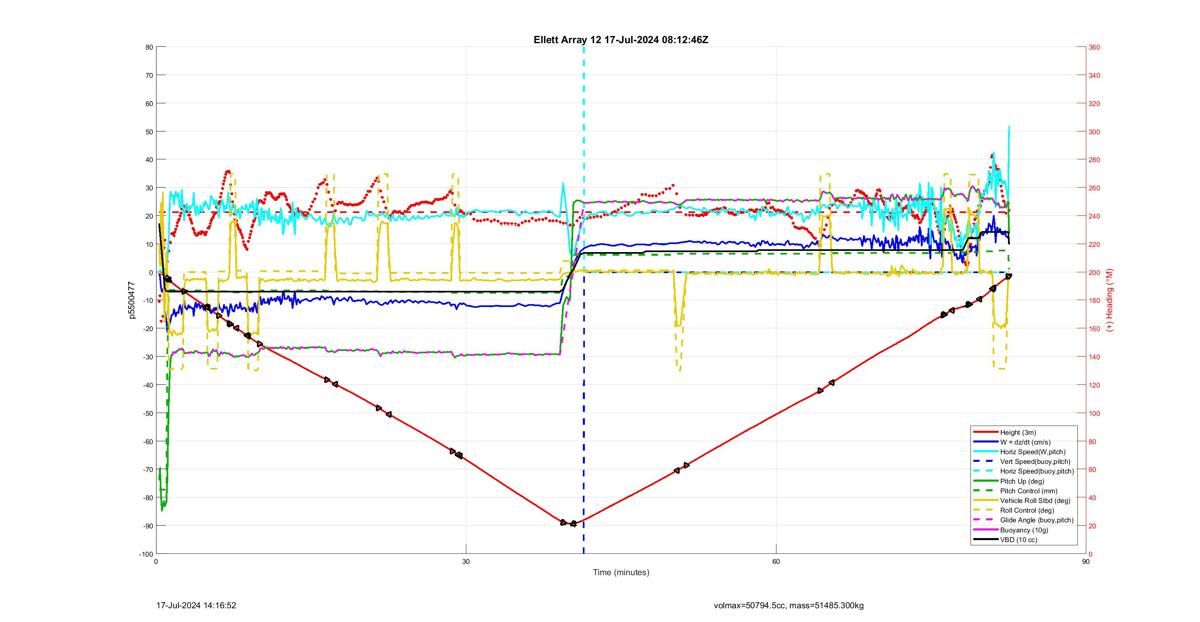Click the apogee marker at bottom of dive profile
The image size is (1200, 622).
(x=573, y=523)
